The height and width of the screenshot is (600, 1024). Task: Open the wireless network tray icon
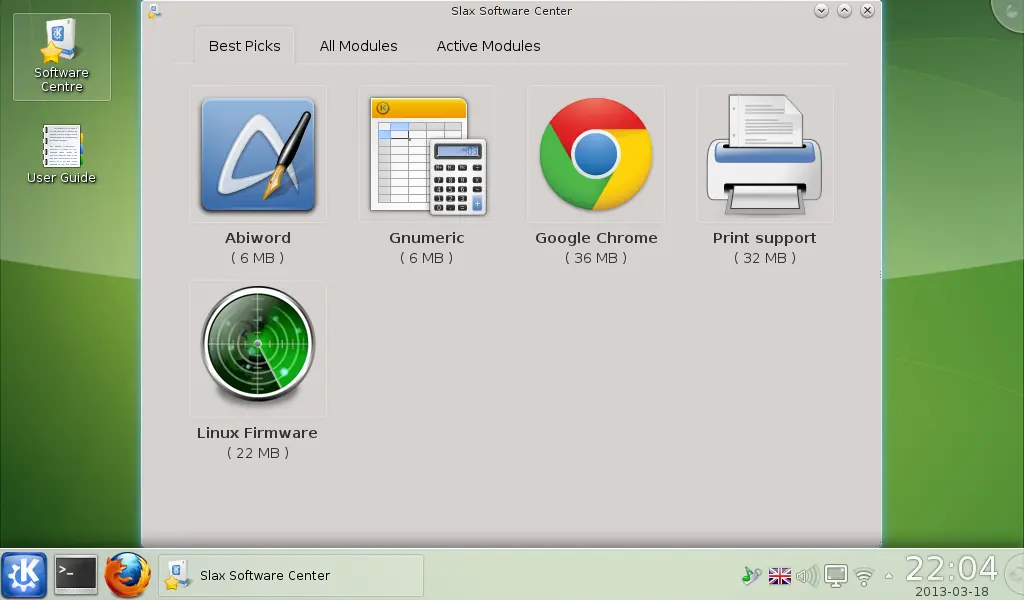[x=864, y=576]
